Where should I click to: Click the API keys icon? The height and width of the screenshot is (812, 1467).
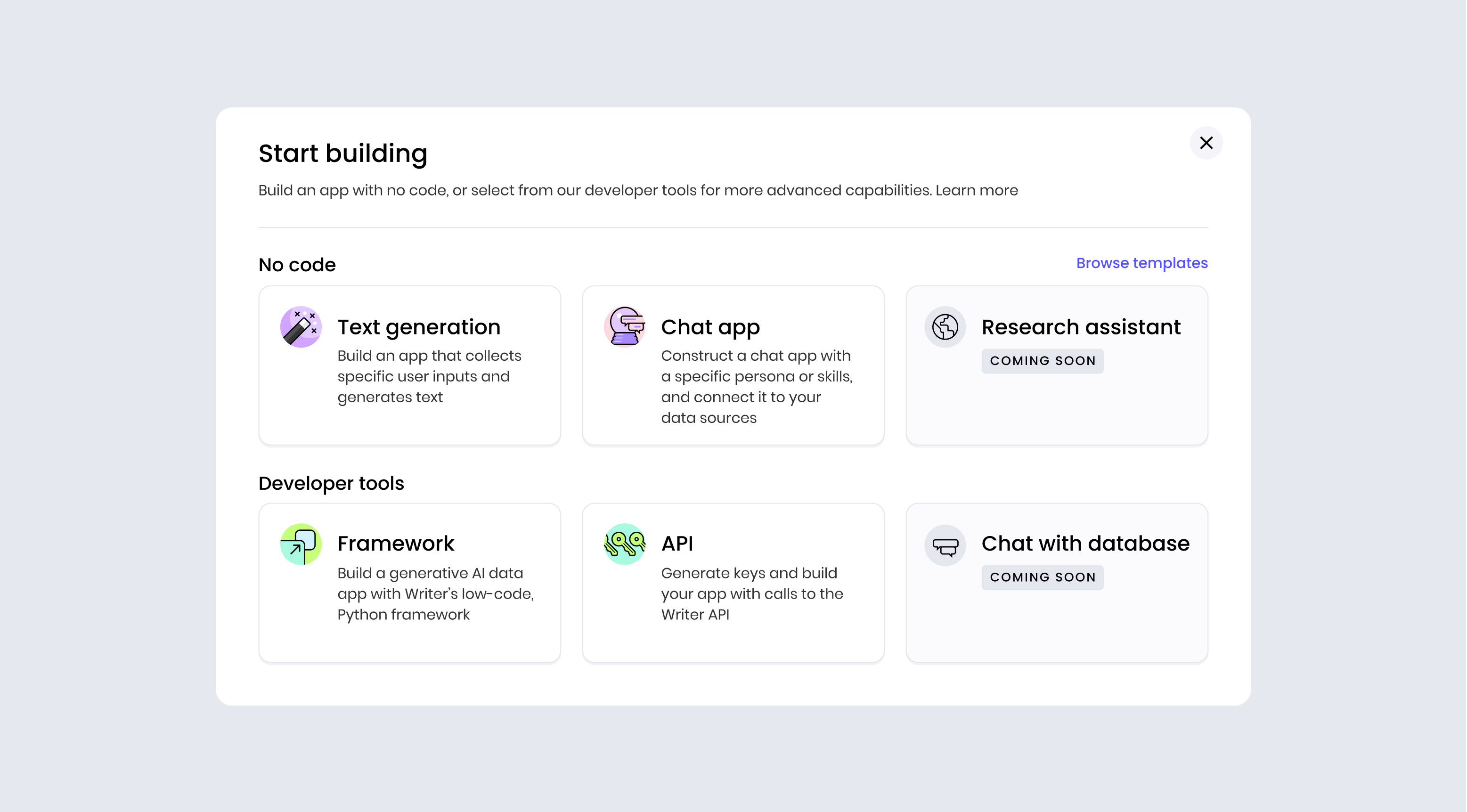[624, 544]
